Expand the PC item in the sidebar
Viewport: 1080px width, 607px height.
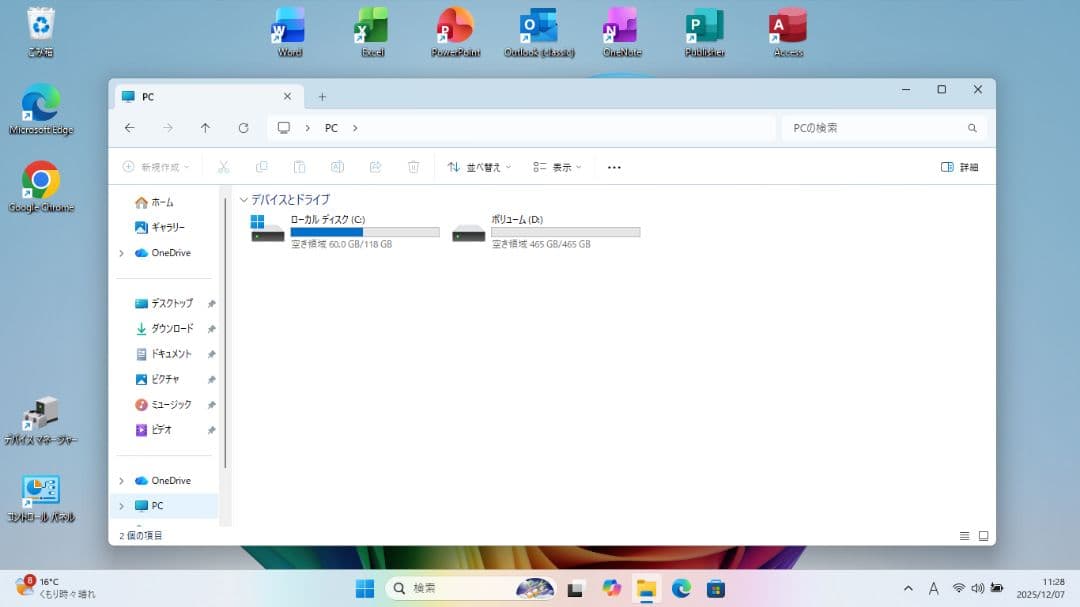122,505
